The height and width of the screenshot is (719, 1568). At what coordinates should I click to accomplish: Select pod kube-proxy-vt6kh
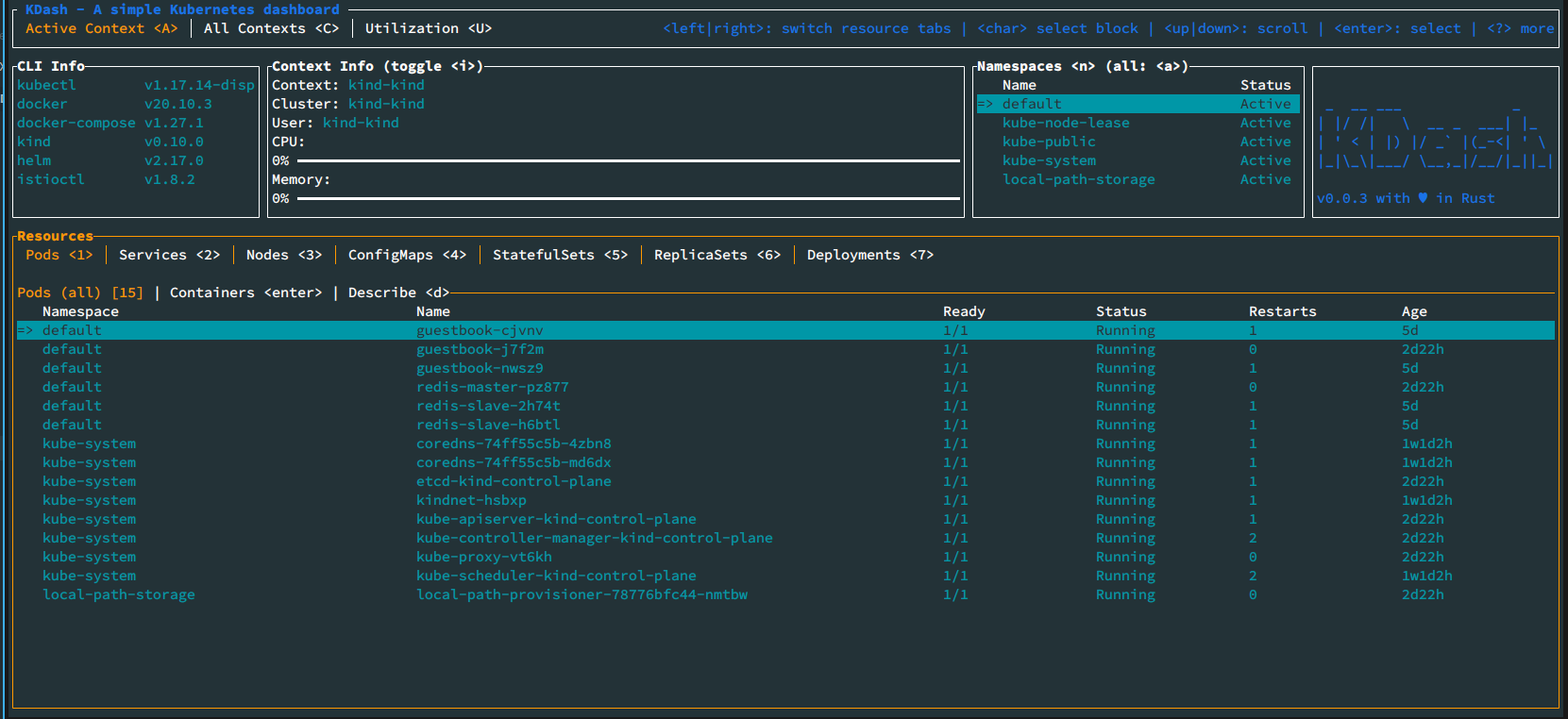tap(785, 557)
